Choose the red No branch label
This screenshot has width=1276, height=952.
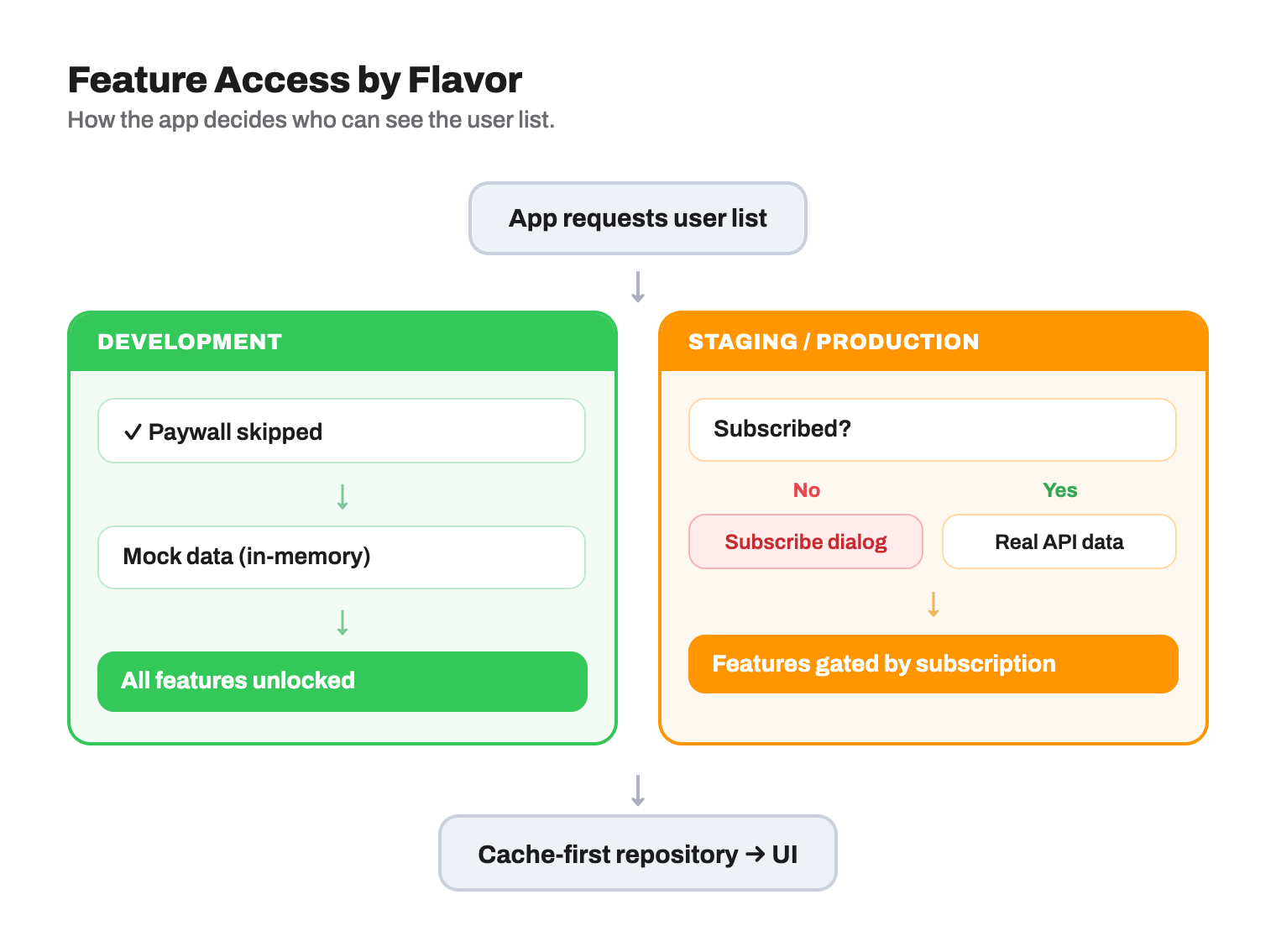[x=807, y=490]
